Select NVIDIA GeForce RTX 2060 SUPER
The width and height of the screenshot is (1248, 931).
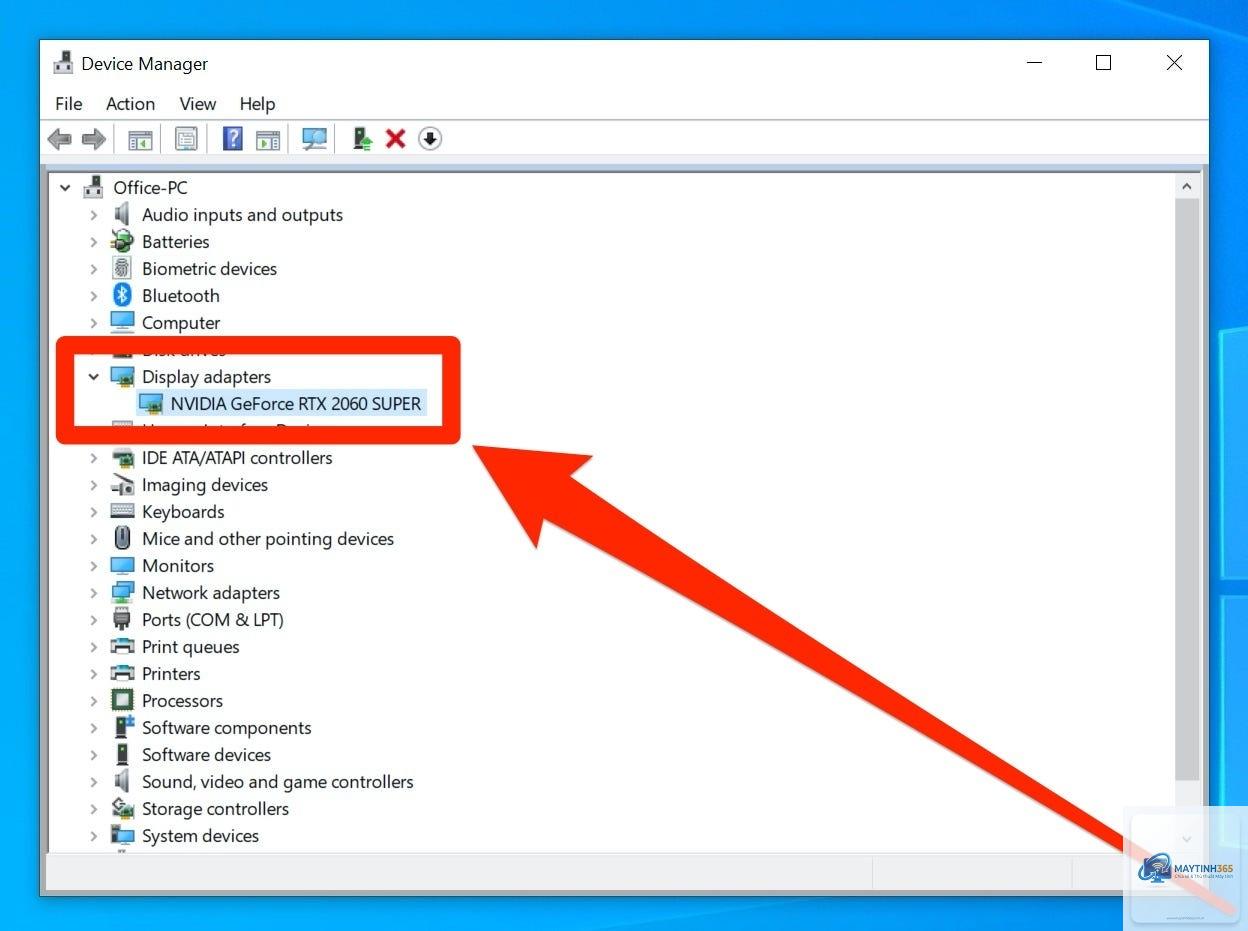pos(296,403)
